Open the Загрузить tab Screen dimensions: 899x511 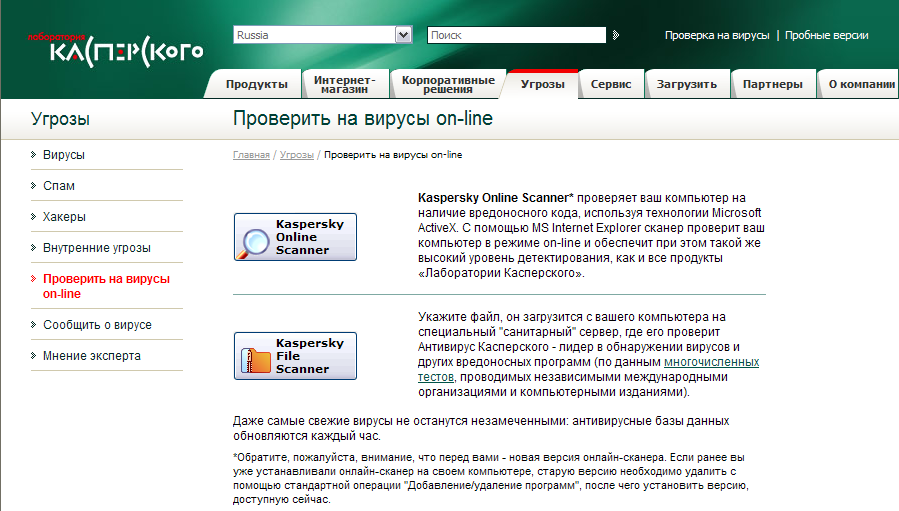tap(687, 84)
